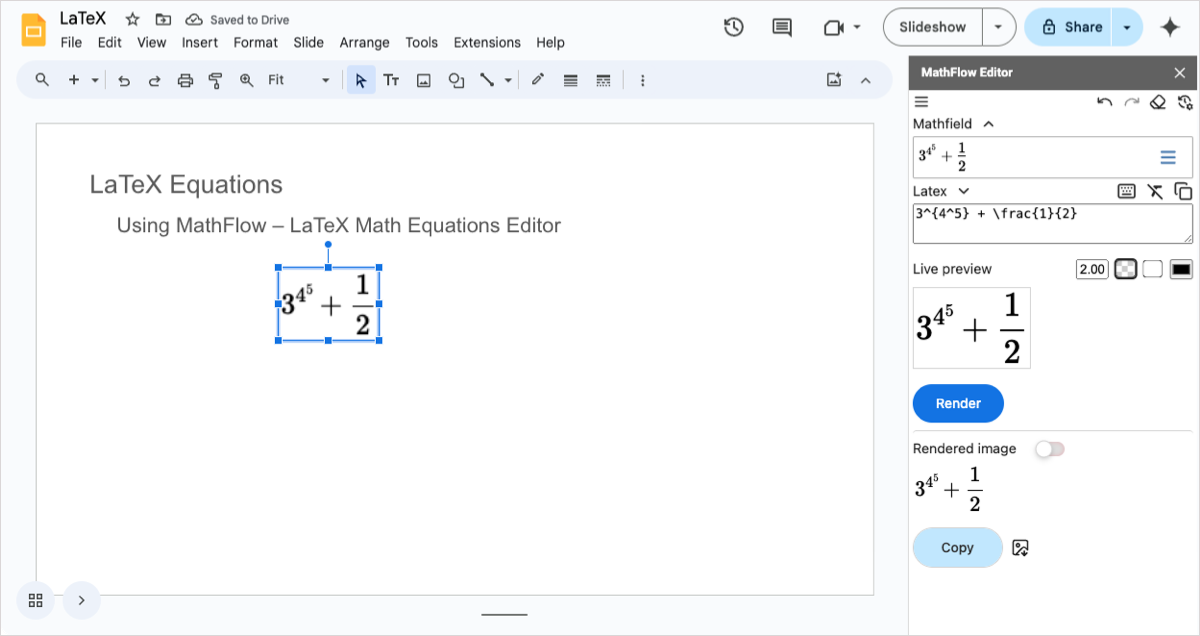Image resolution: width=1200 pixels, height=636 pixels.
Task: Open the Gemini sparkle icon
Action: 1170,27
